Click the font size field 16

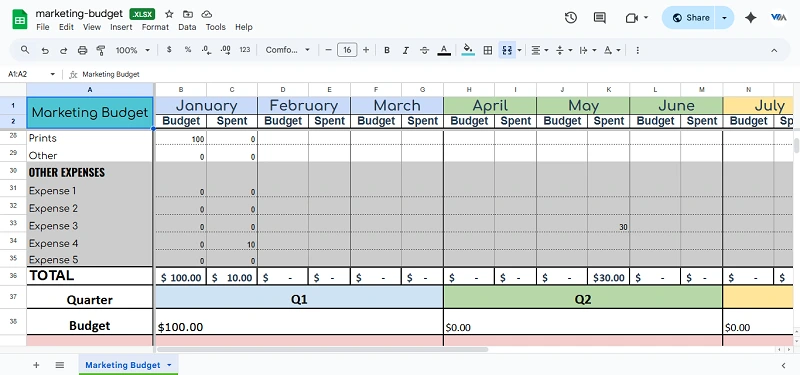tap(347, 50)
